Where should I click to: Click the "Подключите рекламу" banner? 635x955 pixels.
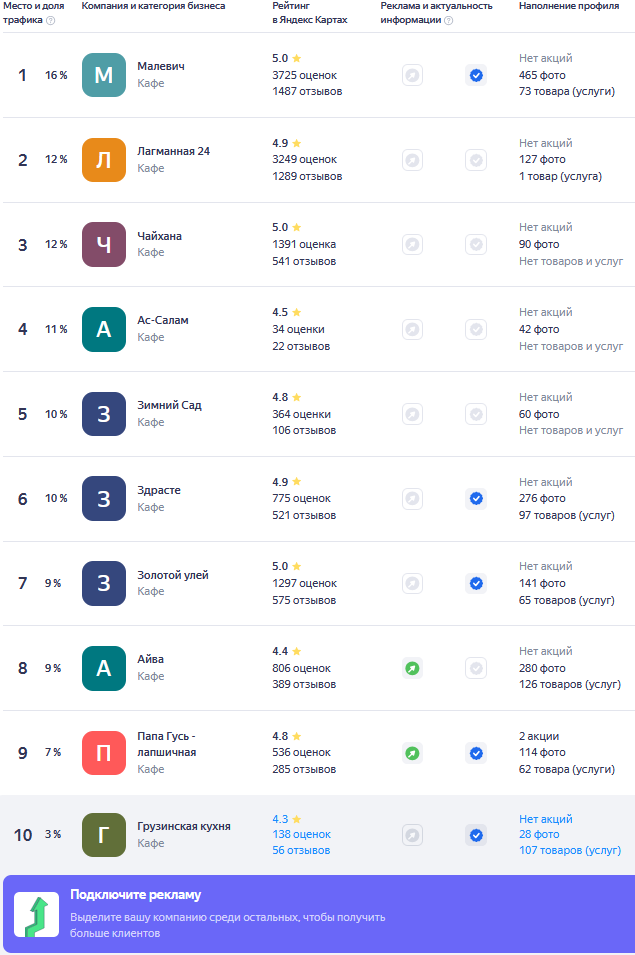(319, 914)
